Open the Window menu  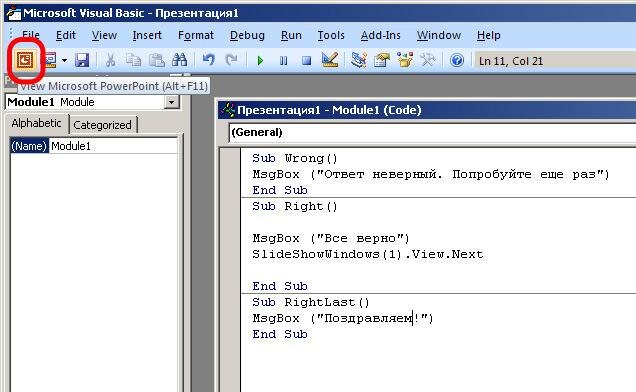point(439,35)
